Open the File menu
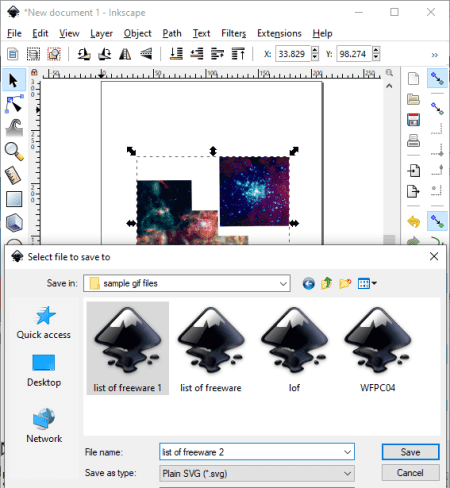This screenshot has width=450, height=488. (14, 33)
